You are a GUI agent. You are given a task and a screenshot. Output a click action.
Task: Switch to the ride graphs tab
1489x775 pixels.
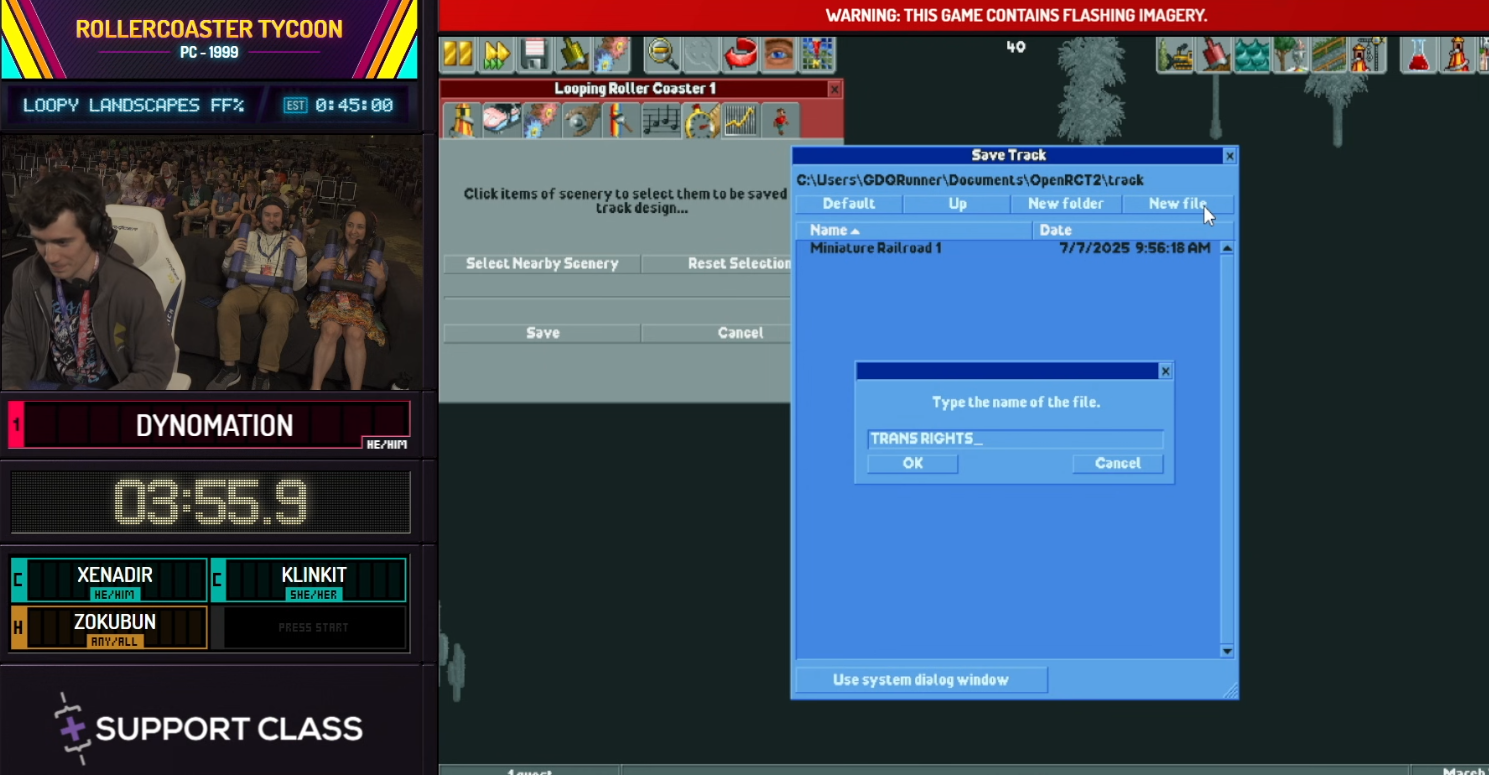pos(740,120)
